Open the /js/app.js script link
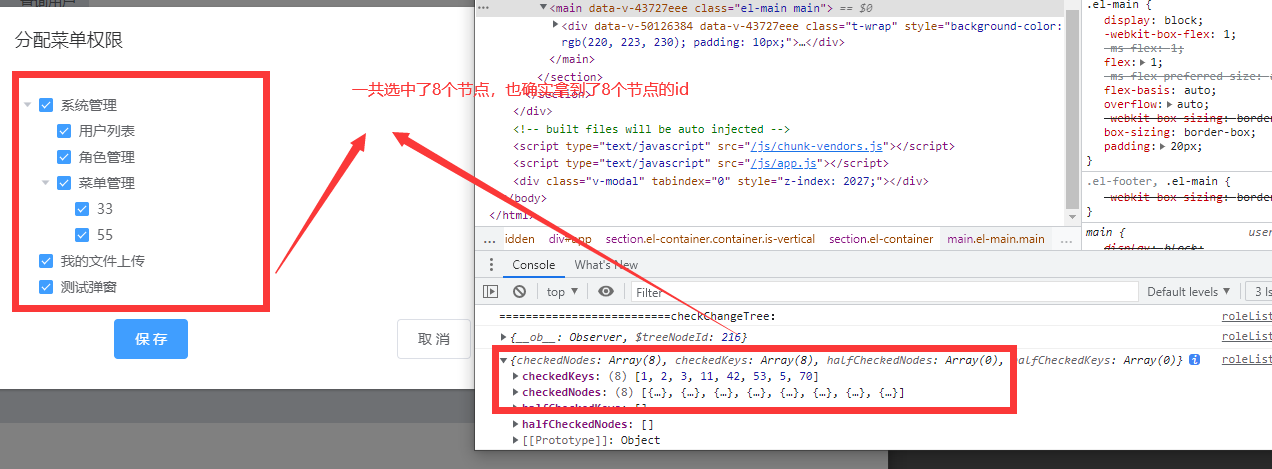This screenshot has height=469, width=1272. (x=785, y=163)
